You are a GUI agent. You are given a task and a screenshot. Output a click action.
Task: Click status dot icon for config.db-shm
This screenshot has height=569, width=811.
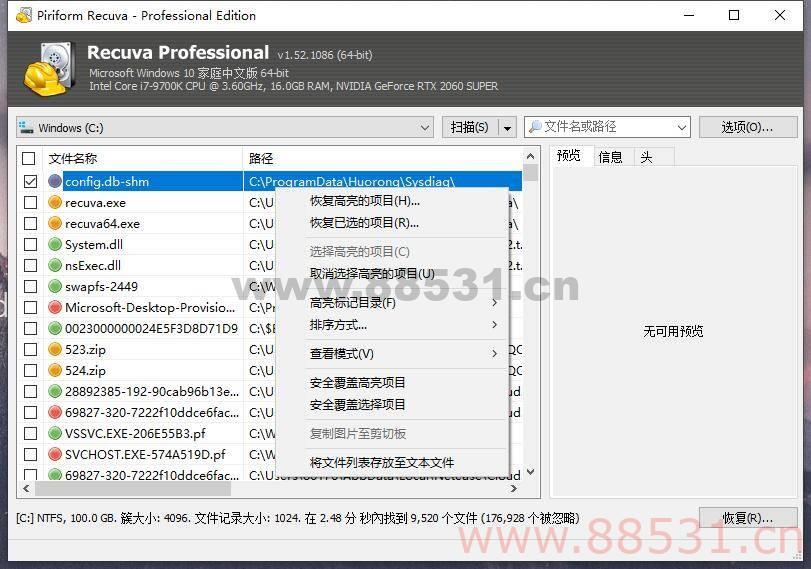point(55,181)
